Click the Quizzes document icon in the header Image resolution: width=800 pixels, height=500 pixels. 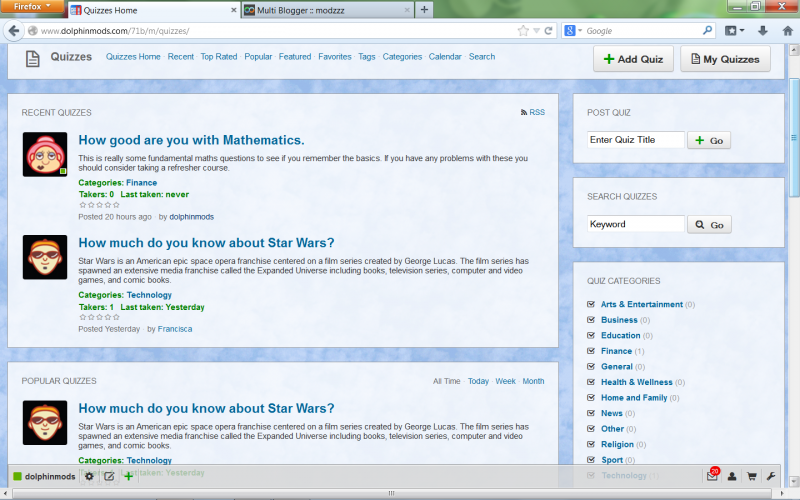(33, 59)
